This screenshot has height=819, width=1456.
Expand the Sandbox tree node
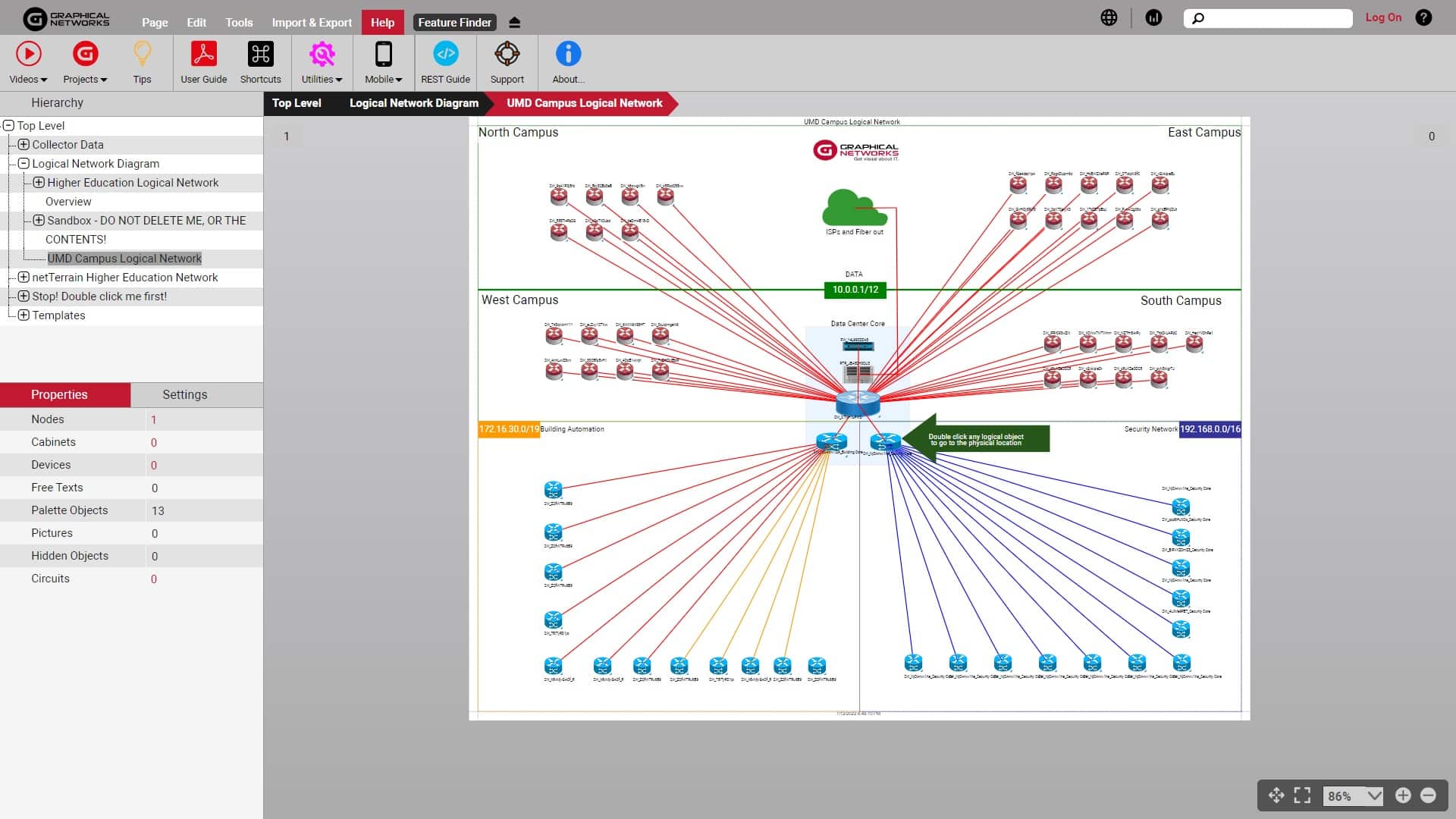[39, 220]
